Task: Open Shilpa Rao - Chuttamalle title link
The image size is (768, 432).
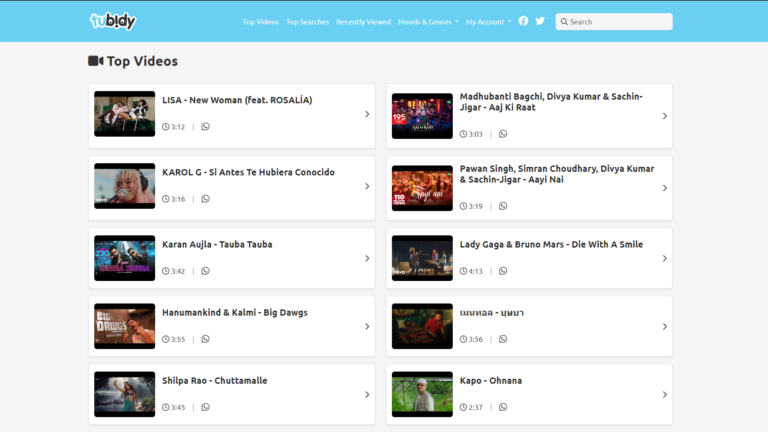Action: (x=215, y=381)
